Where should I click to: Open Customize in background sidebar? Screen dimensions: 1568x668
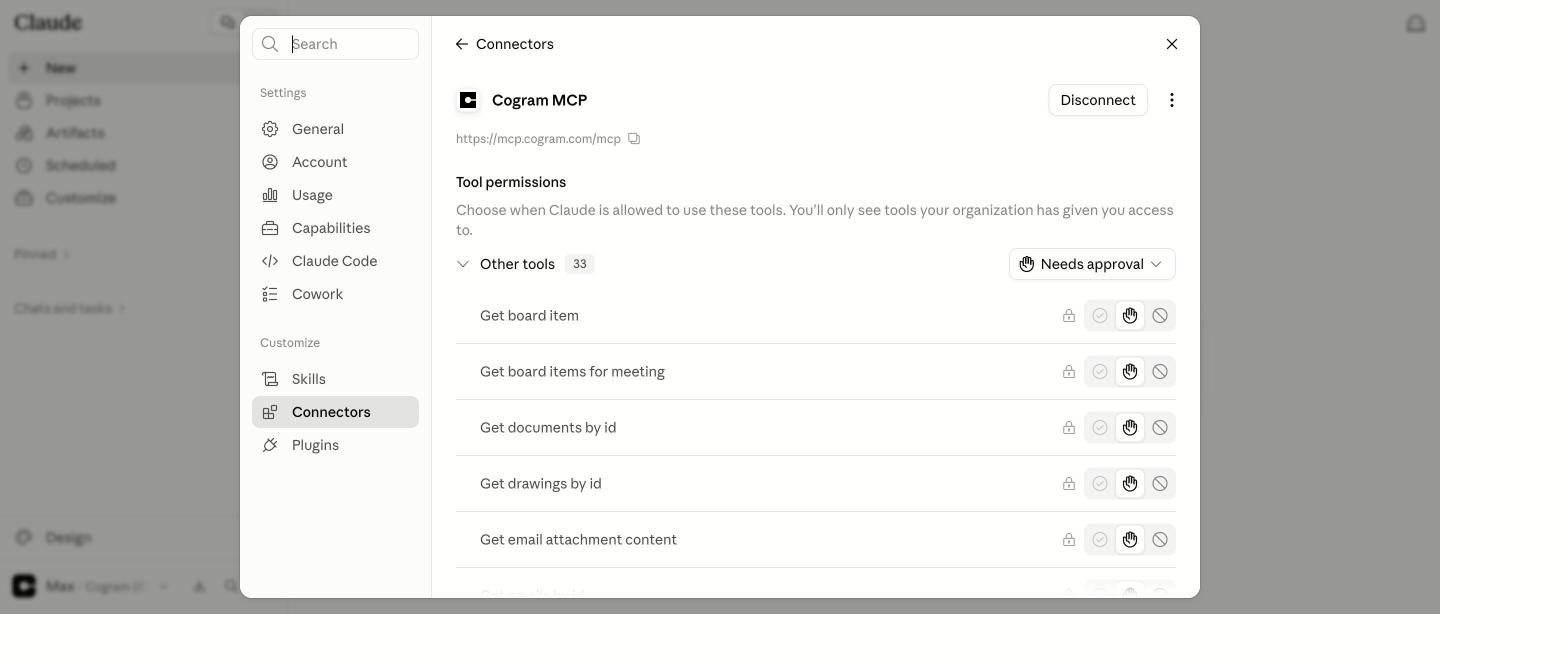click(x=80, y=198)
